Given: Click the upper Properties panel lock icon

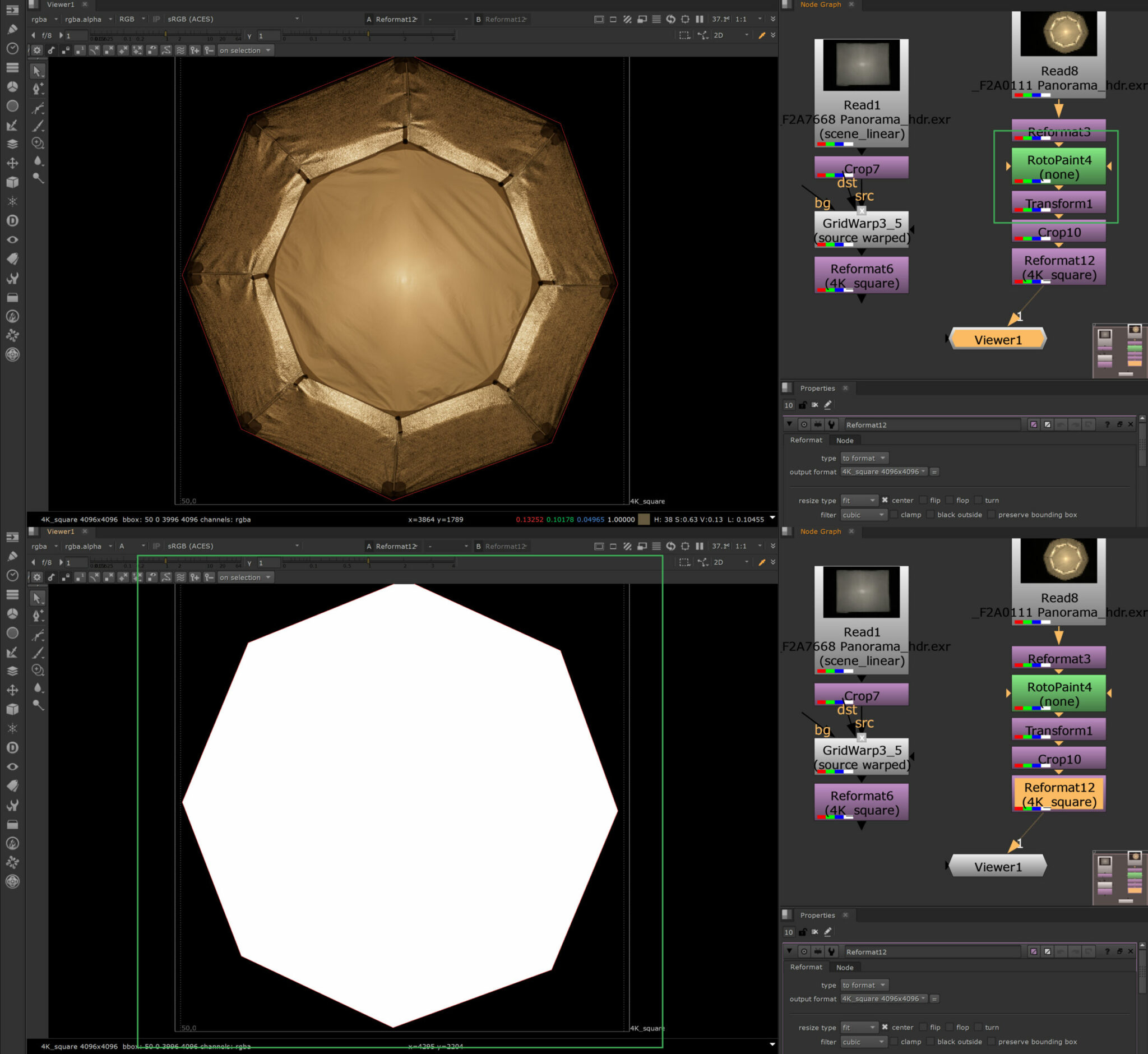Looking at the screenshot, I should 802,405.
